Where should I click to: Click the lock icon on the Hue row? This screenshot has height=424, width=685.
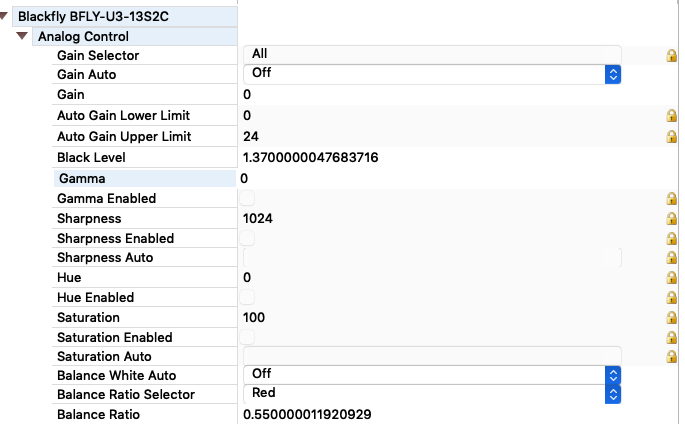(671, 278)
